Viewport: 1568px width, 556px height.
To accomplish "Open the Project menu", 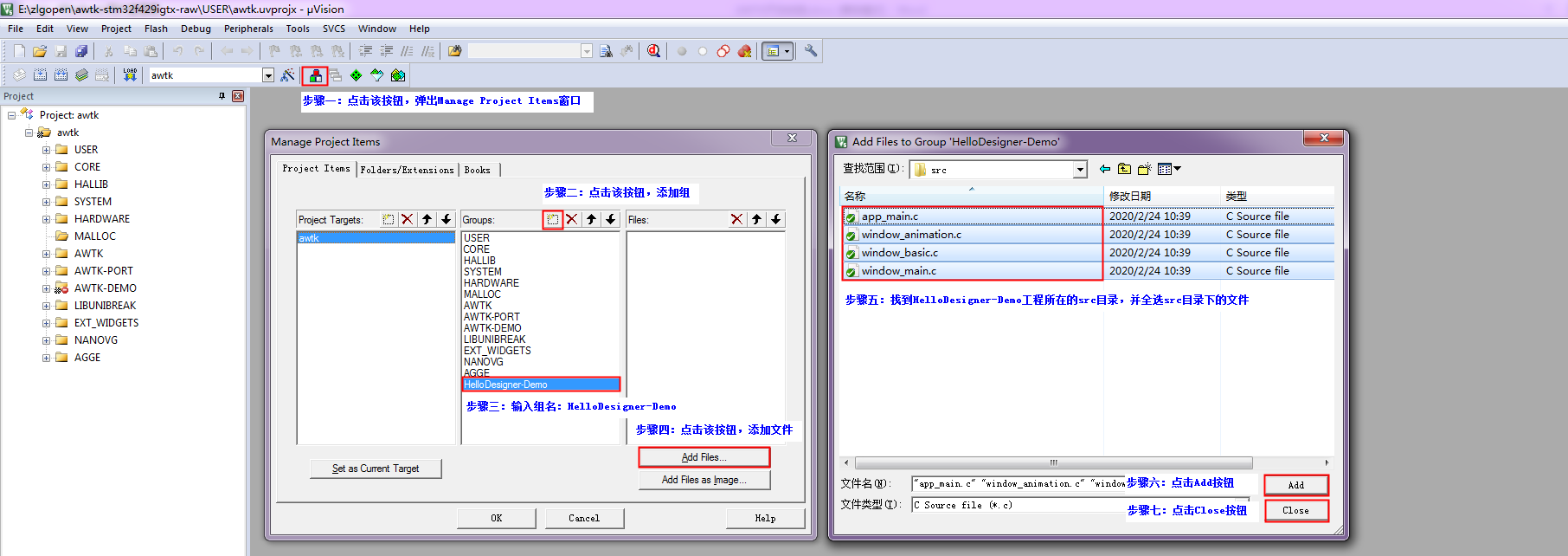I will tap(116, 29).
